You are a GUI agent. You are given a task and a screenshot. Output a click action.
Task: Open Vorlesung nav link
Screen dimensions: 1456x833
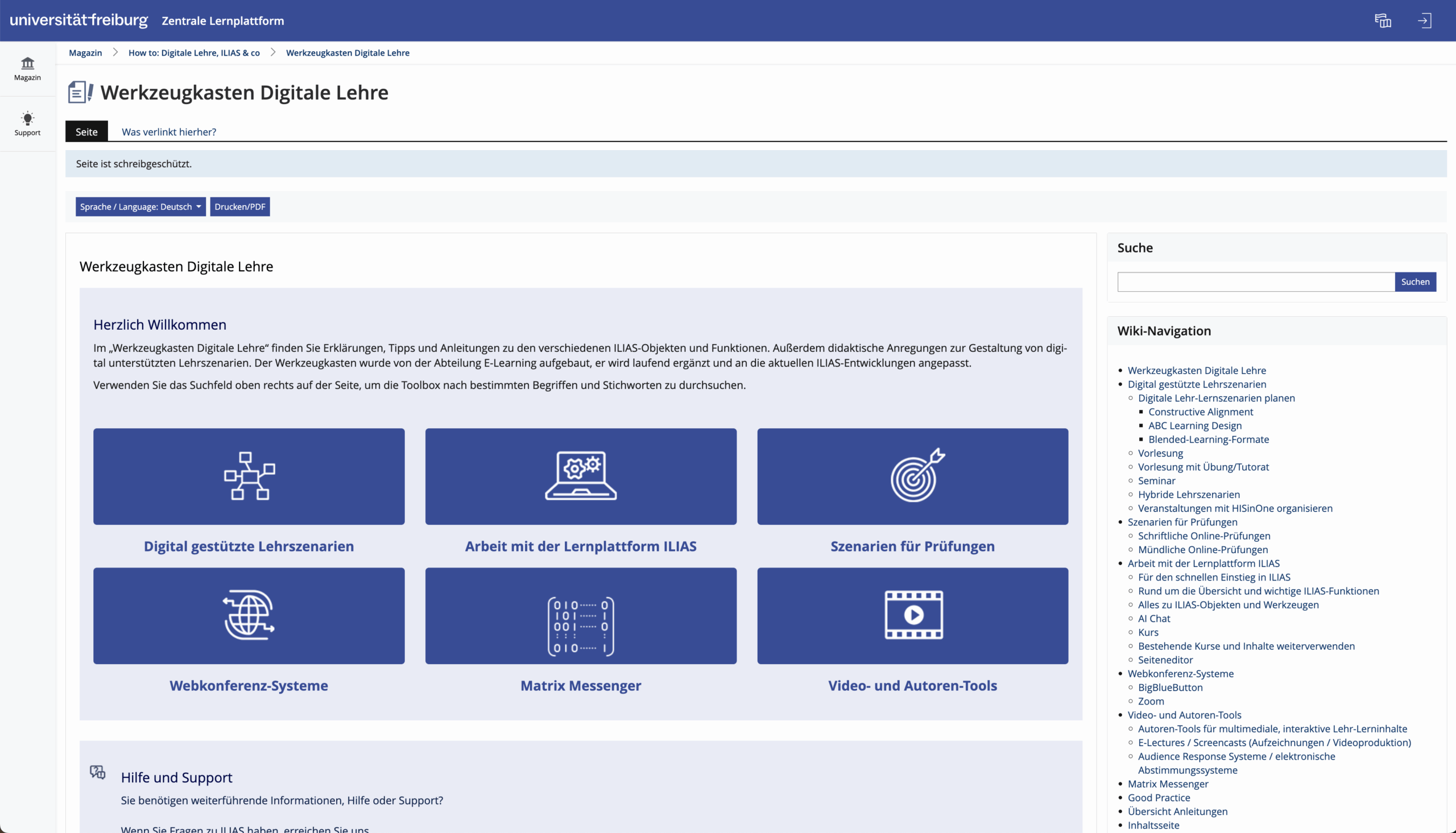click(x=1160, y=453)
